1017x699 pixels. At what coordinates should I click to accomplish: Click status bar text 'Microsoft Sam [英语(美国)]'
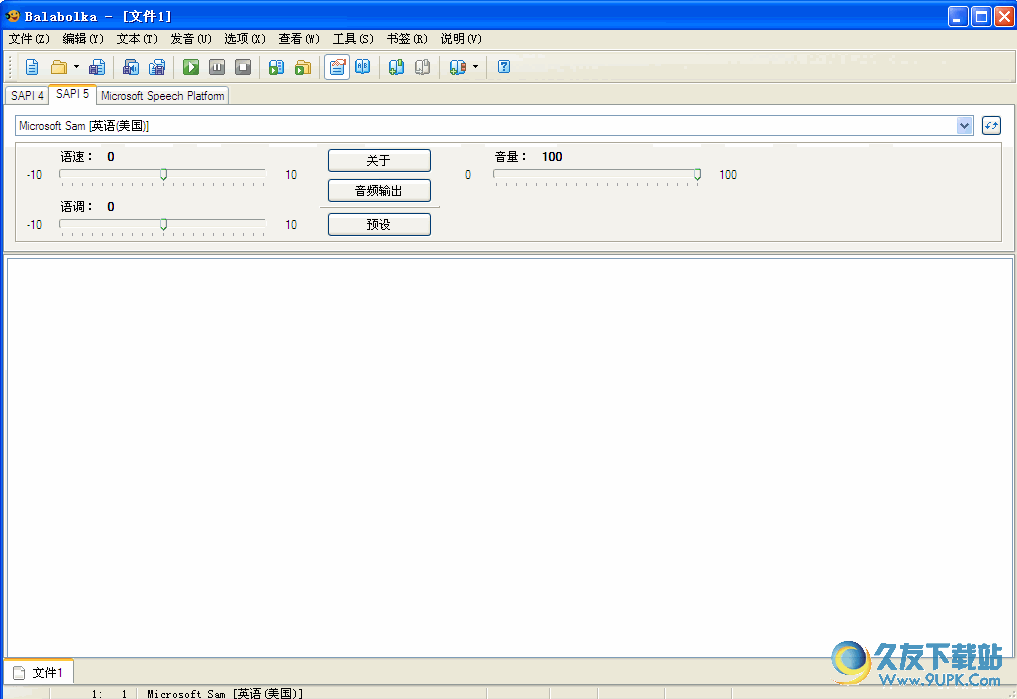[224, 694]
